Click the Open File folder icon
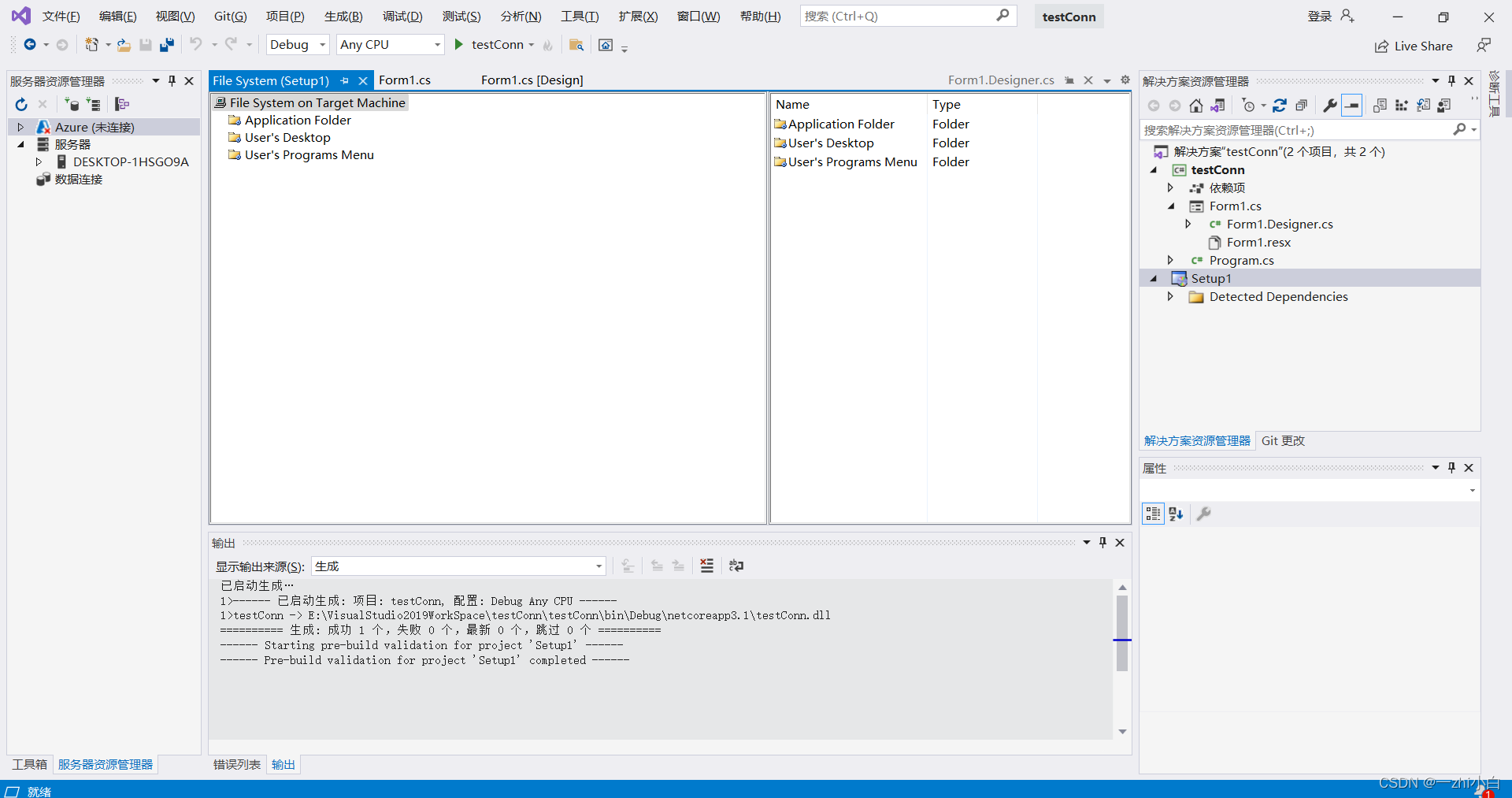The width and height of the screenshot is (1512, 798). 124,45
